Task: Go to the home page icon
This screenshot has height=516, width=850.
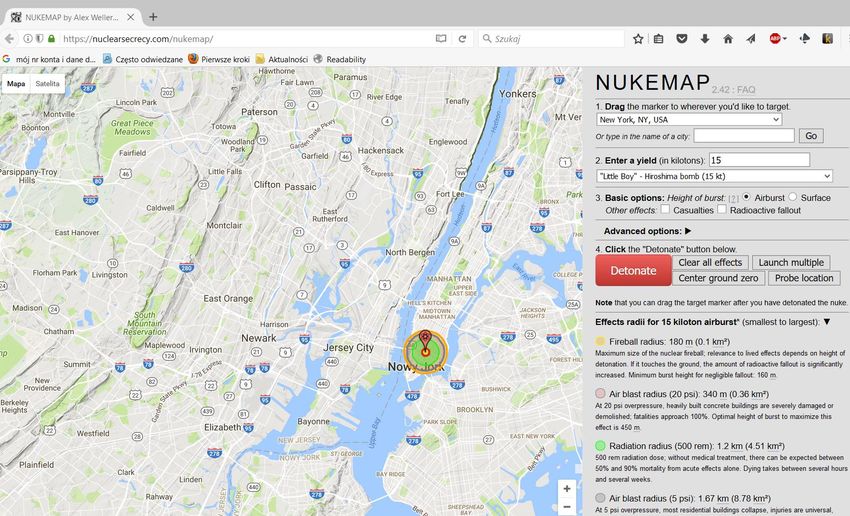Action: pos(728,39)
